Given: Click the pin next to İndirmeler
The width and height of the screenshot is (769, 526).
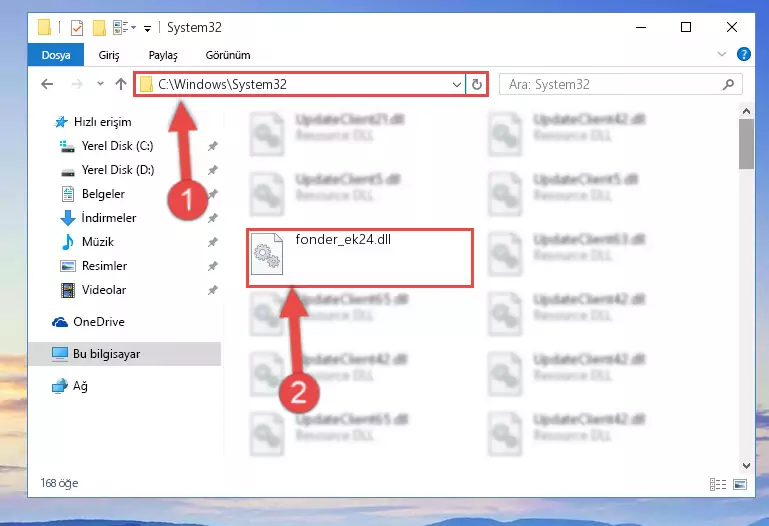Looking at the screenshot, I should coord(212,218).
